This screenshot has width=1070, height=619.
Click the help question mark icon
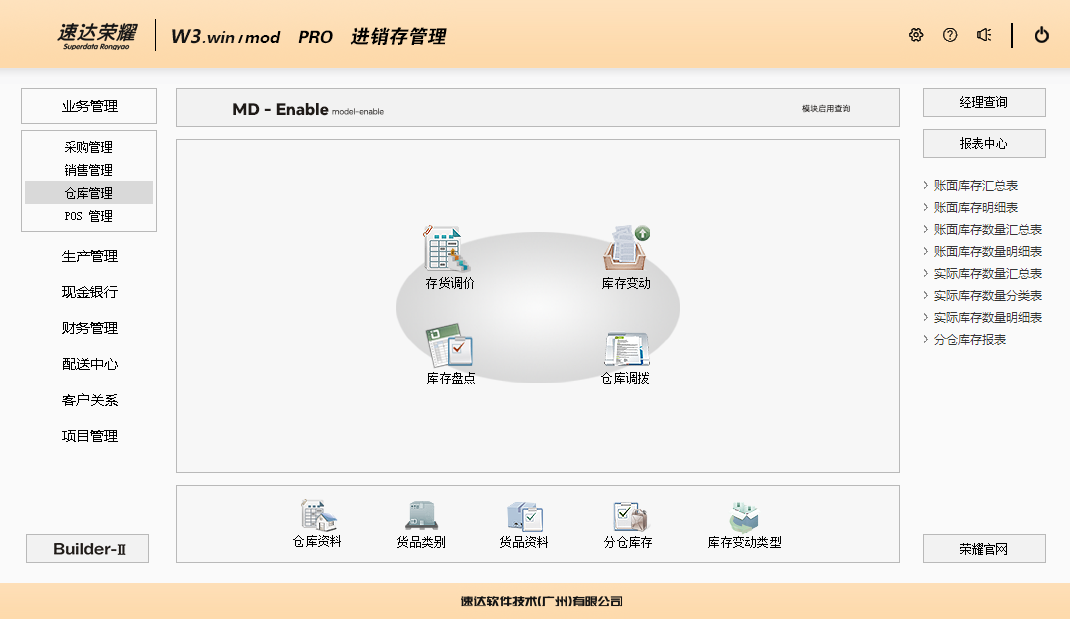tap(950, 35)
